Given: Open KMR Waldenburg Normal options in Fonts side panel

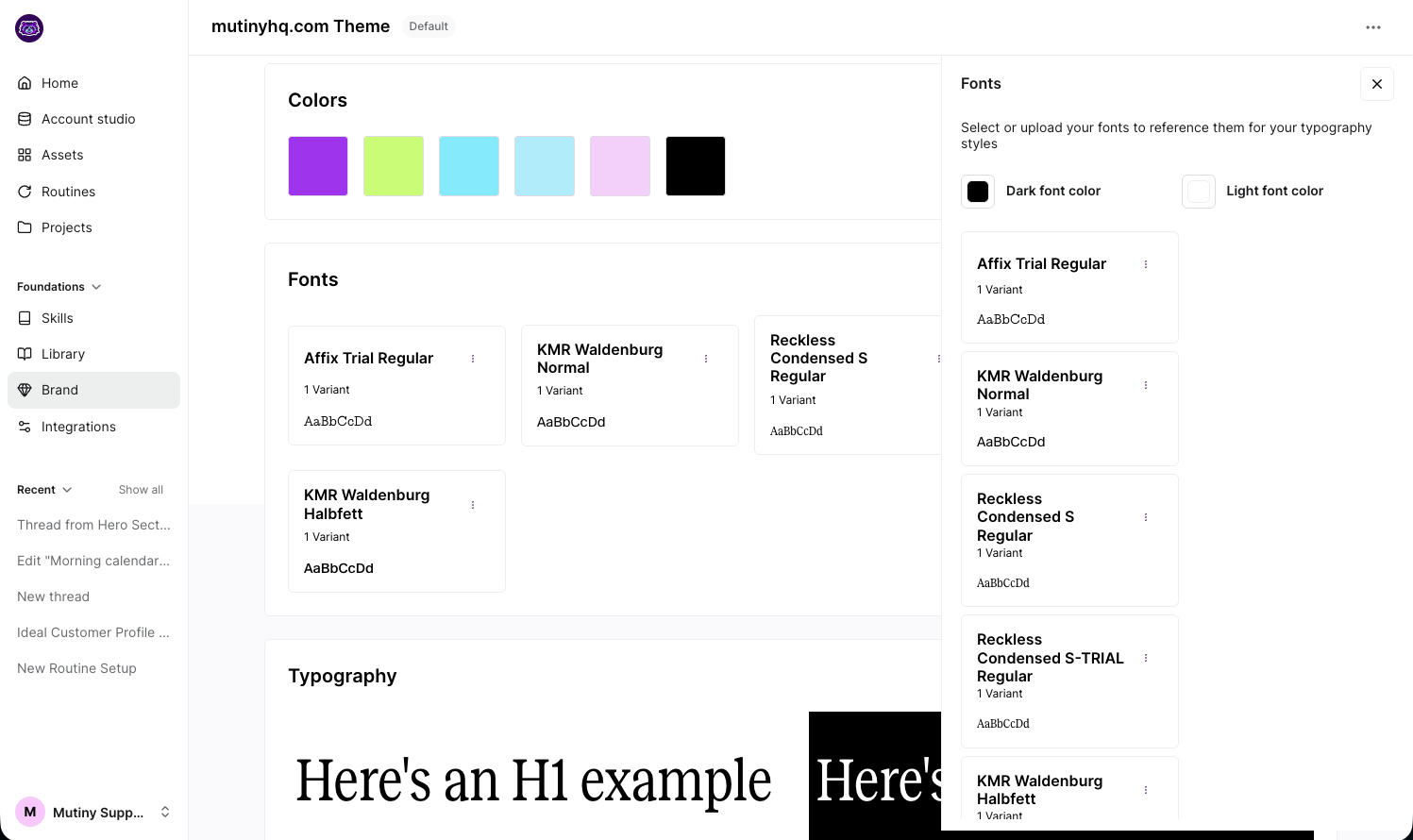Looking at the screenshot, I should click(1146, 385).
